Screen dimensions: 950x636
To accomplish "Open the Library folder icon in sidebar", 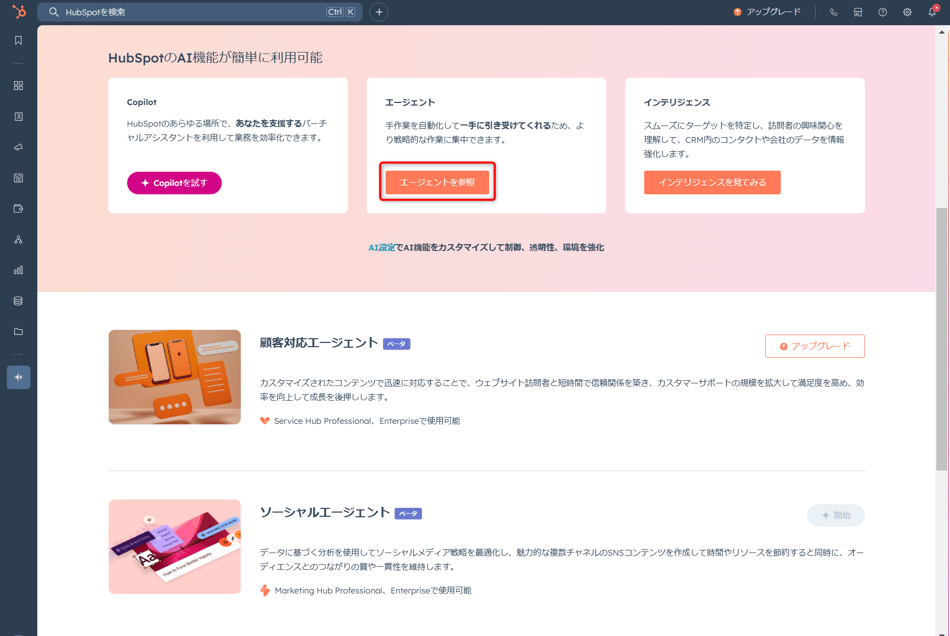I will pyautogui.click(x=18, y=332).
